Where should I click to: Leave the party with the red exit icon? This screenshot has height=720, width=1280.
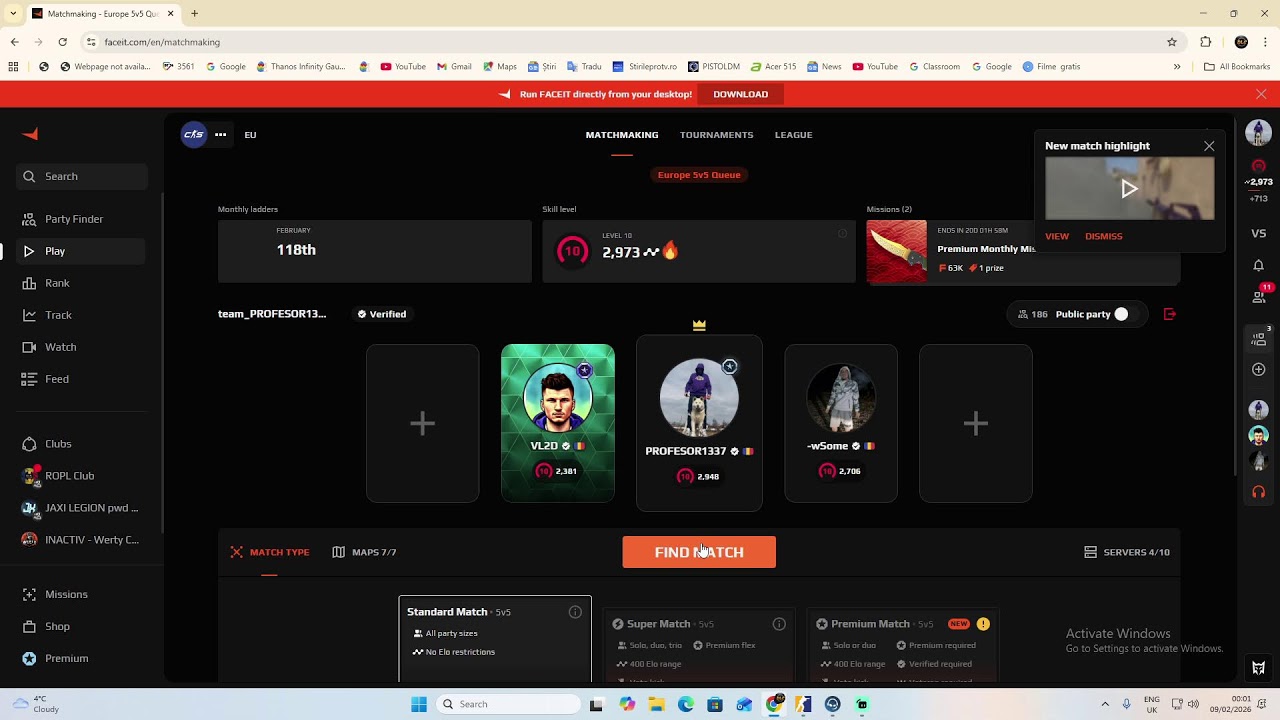1170,314
